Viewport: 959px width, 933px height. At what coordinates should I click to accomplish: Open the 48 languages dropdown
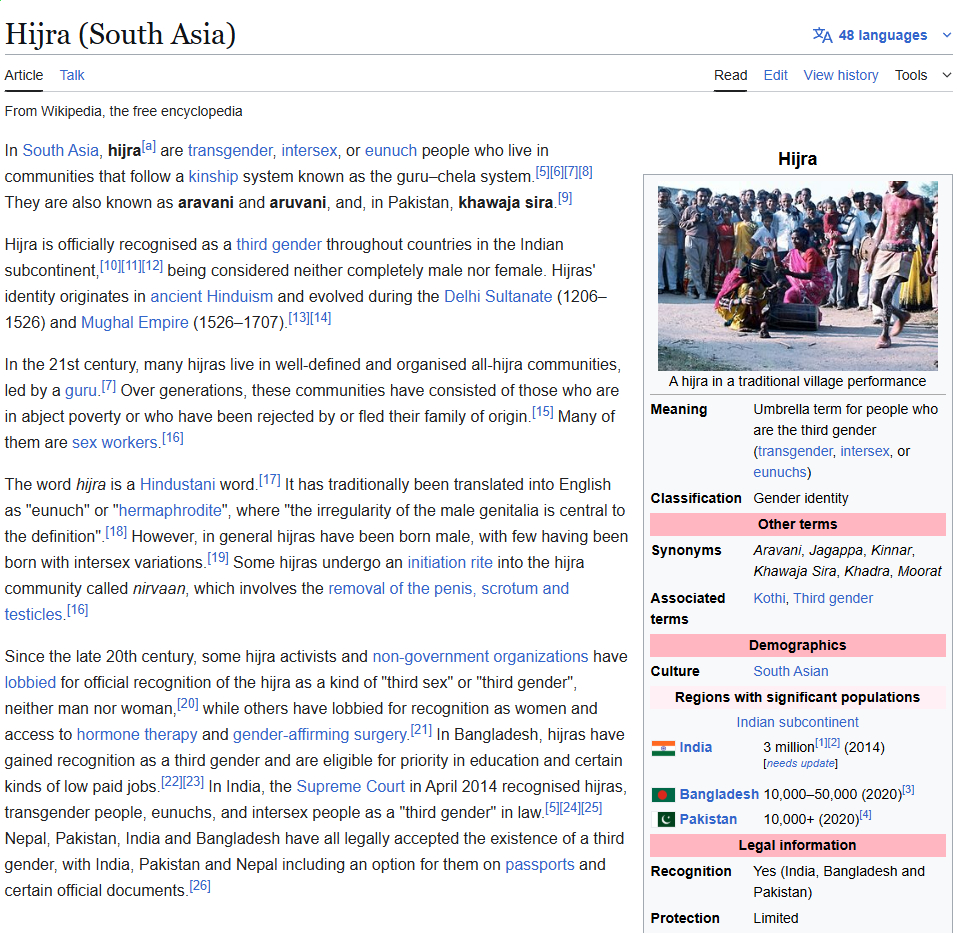click(x=883, y=35)
